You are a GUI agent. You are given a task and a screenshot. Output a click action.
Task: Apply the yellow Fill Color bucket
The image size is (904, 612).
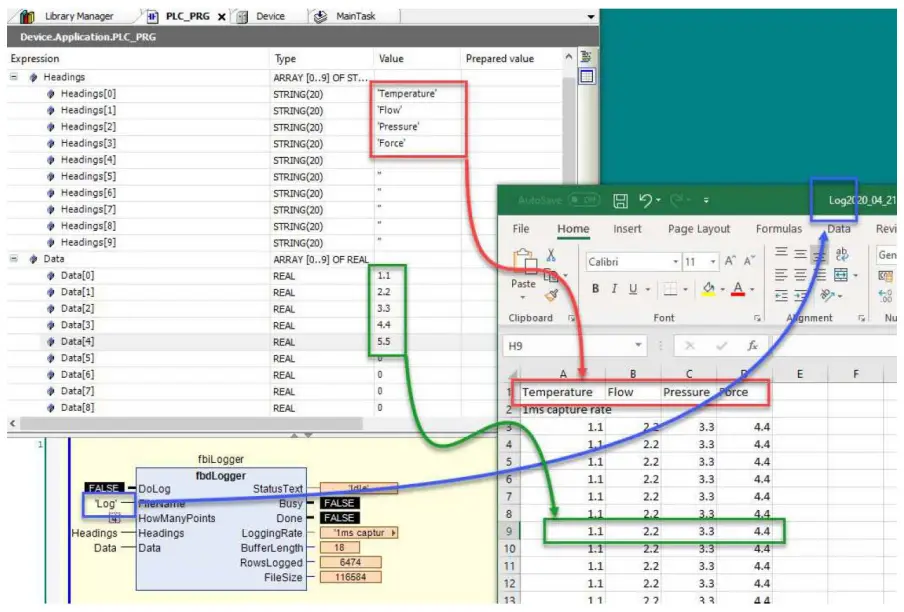point(709,289)
